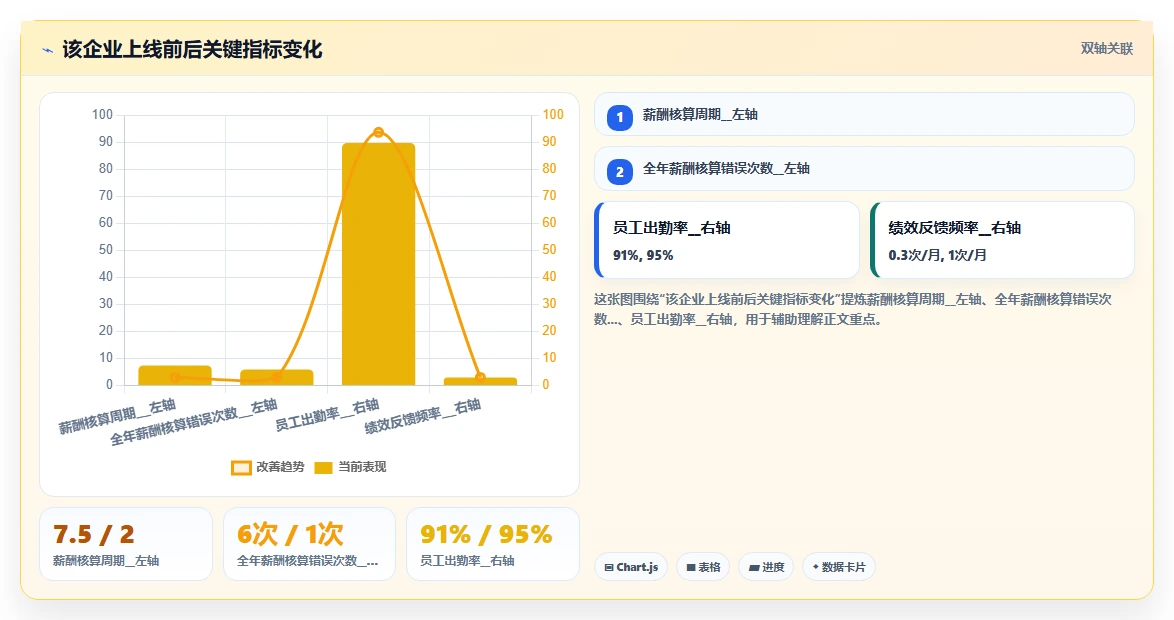The image size is (1174, 620).
Task: Open the 员工出勤率__右轴 data card
Action: (x=727, y=240)
